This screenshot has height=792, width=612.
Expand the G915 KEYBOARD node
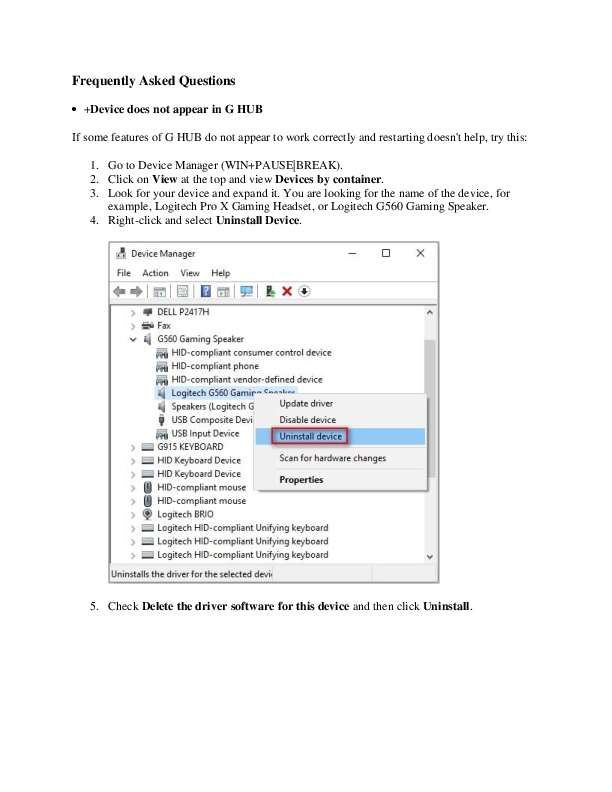pyautogui.click(x=133, y=448)
